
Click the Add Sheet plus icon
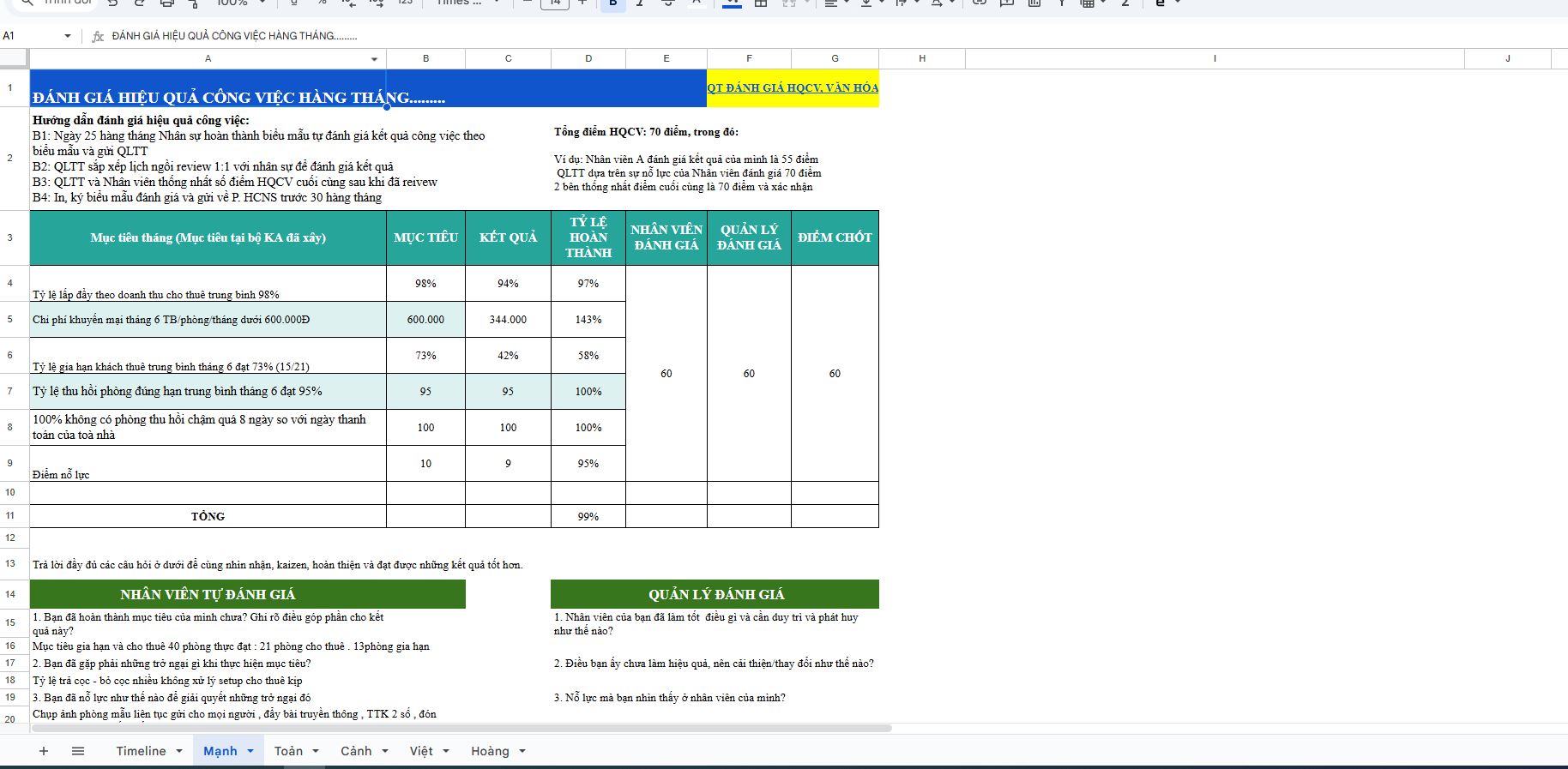44,751
